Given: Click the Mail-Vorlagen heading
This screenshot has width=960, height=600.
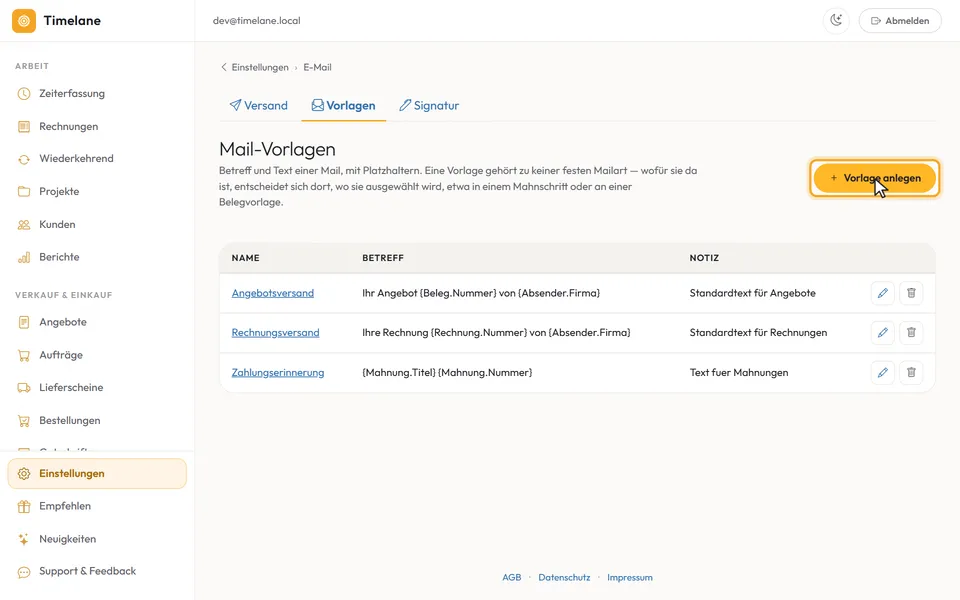Looking at the screenshot, I should [277, 149].
